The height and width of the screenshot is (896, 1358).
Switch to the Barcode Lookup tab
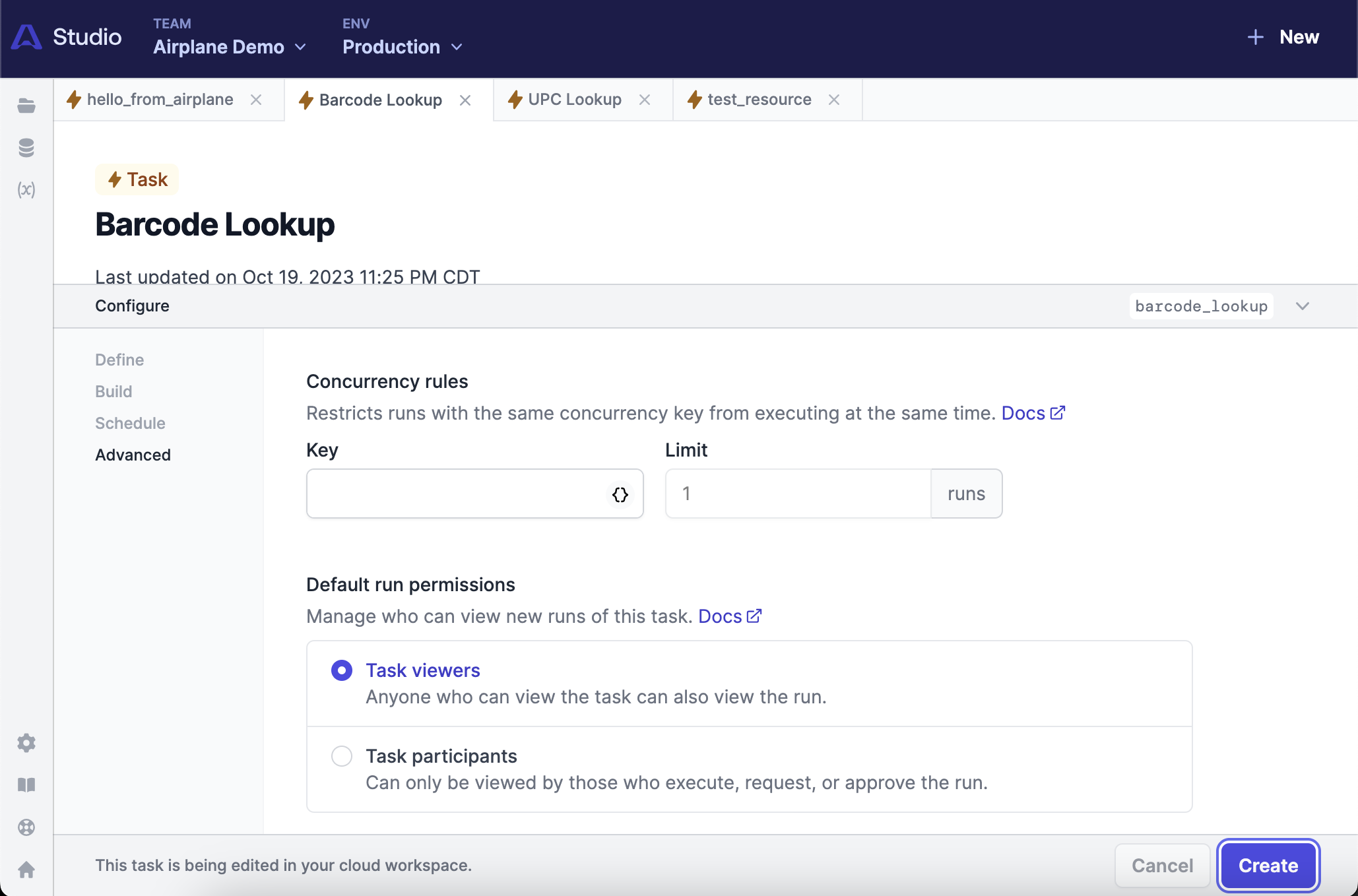[381, 100]
